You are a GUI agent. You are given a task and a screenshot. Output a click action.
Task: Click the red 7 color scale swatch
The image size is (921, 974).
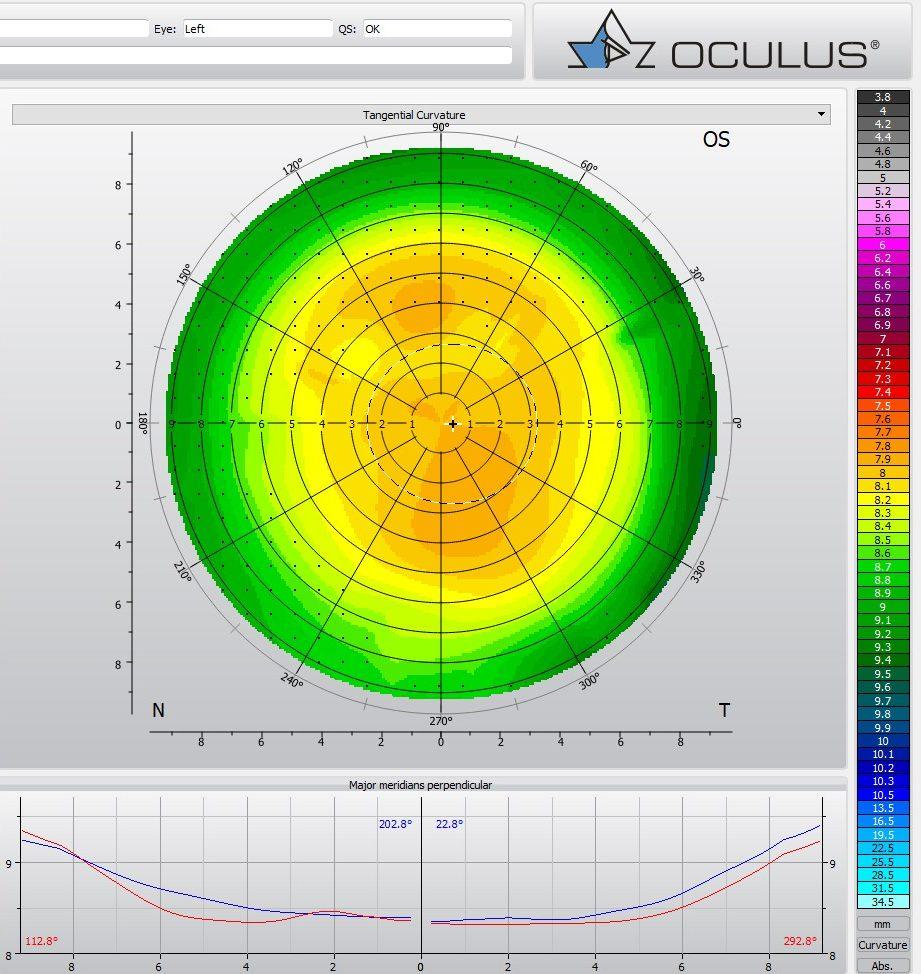pos(882,339)
